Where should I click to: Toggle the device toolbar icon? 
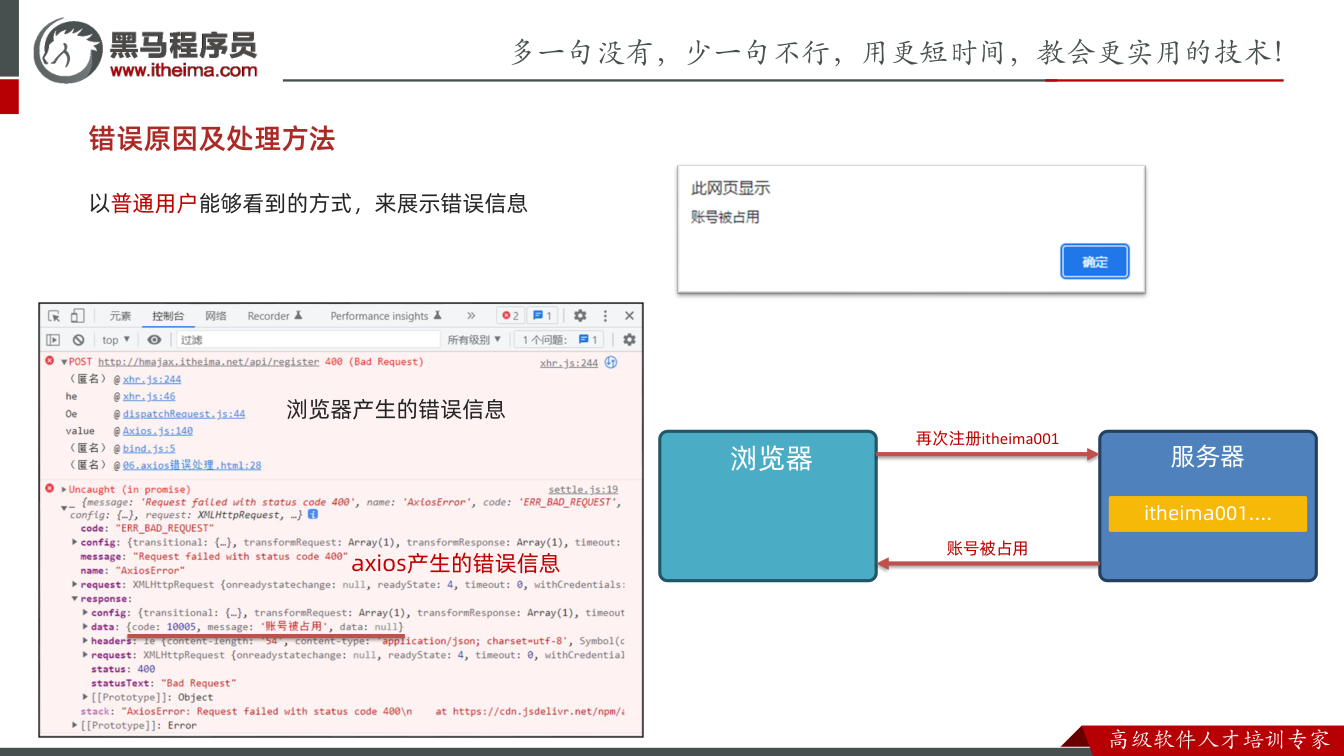click(x=77, y=316)
